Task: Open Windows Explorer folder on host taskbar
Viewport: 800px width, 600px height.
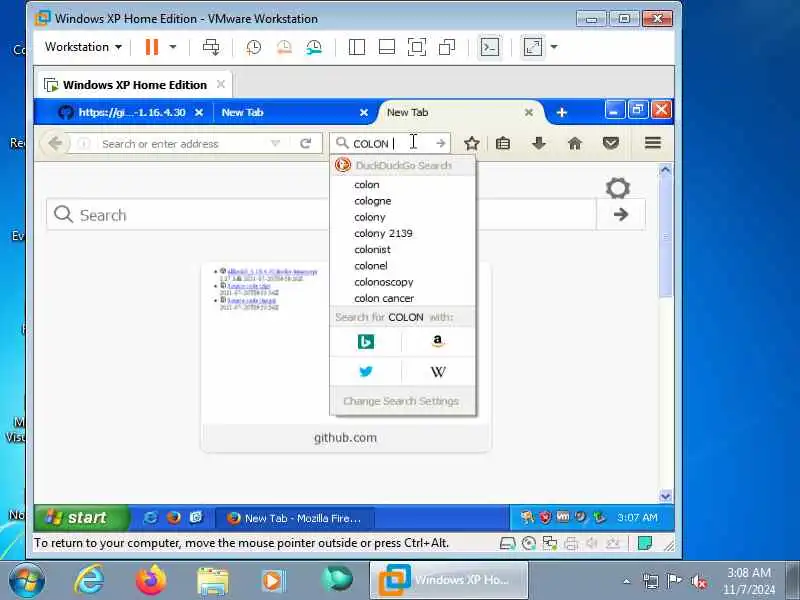Action: 212,581
